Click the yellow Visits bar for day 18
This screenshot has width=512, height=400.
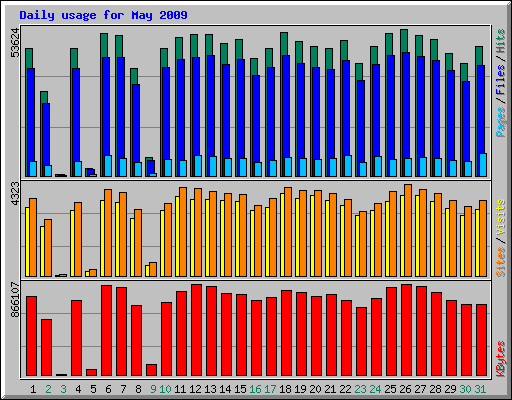[x=282, y=235]
